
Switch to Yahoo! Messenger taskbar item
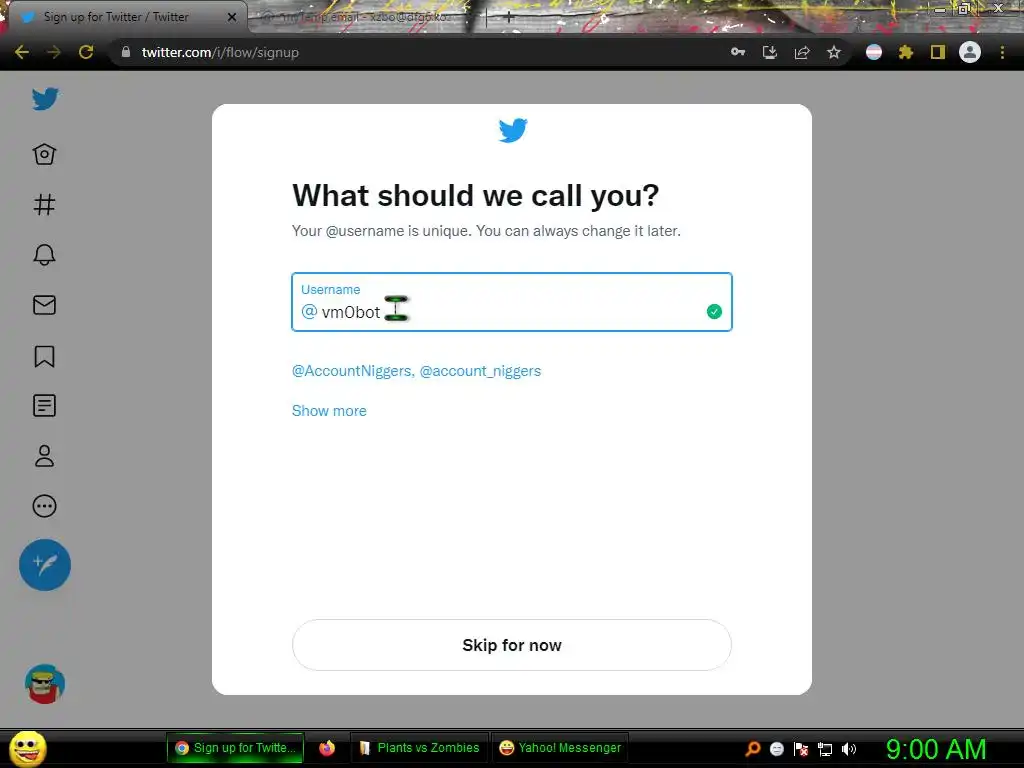coord(560,748)
